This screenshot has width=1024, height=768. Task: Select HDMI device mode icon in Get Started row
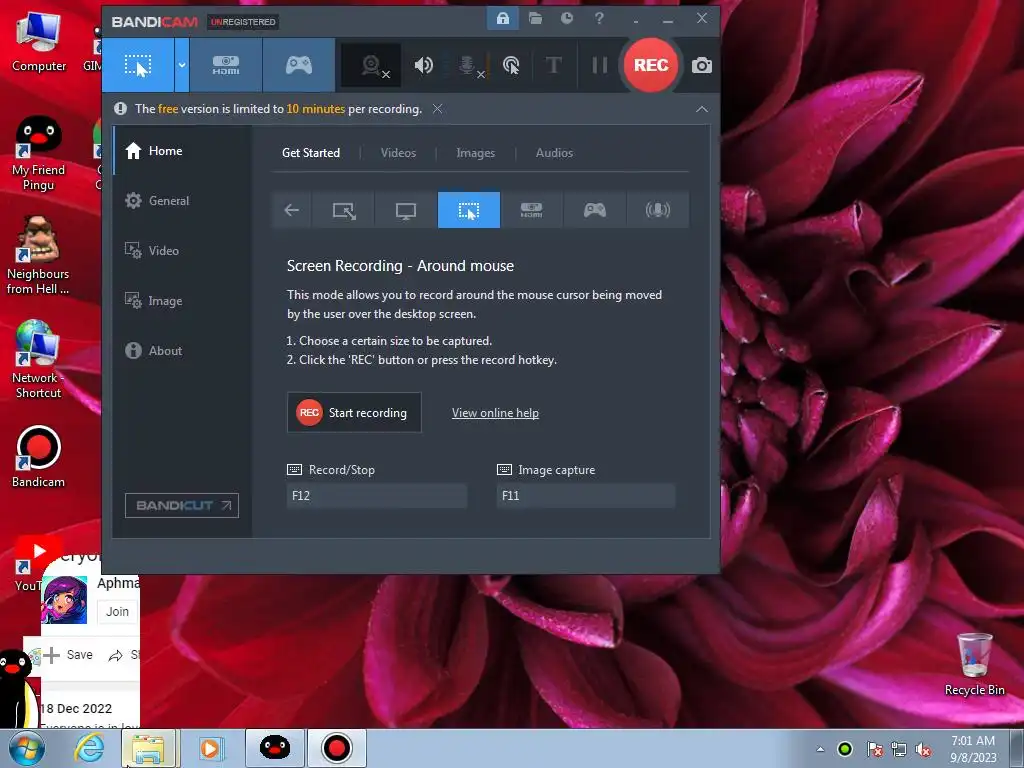(x=532, y=210)
